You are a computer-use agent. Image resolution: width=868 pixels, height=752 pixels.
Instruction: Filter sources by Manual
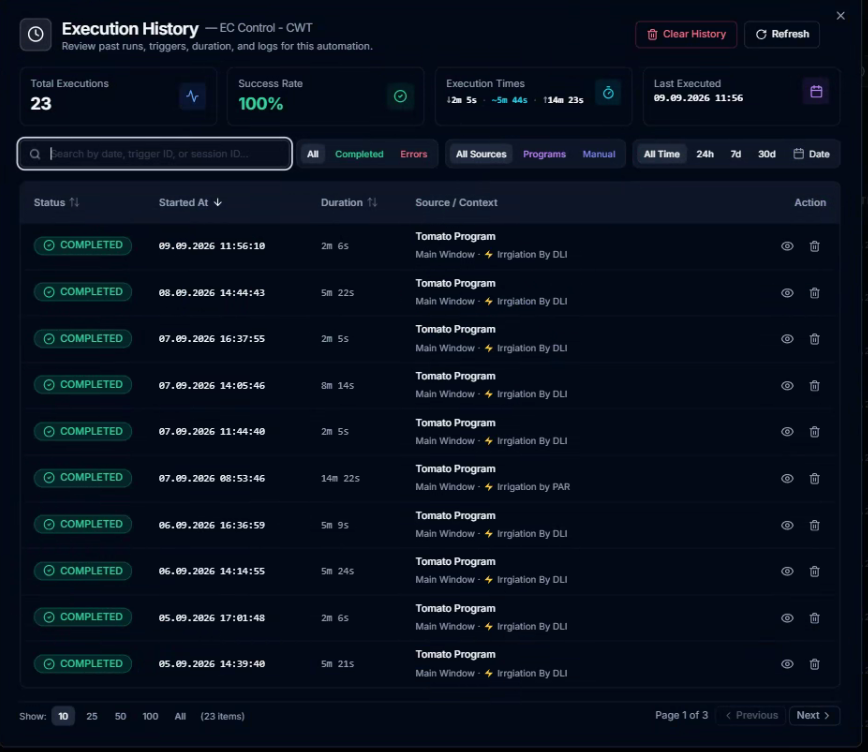pyautogui.click(x=598, y=154)
